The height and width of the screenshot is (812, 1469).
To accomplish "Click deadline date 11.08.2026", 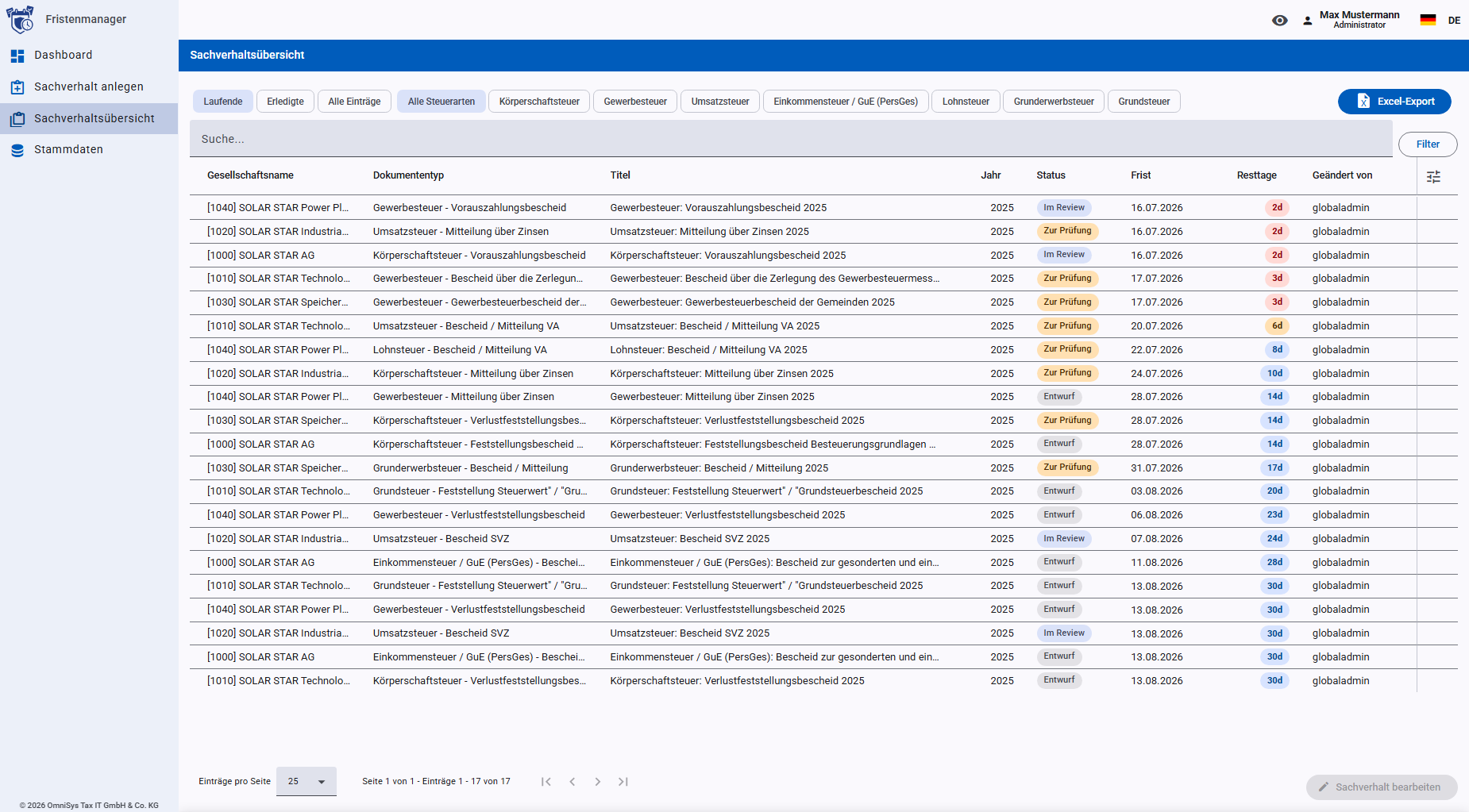I will pyautogui.click(x=1157, y=563).
